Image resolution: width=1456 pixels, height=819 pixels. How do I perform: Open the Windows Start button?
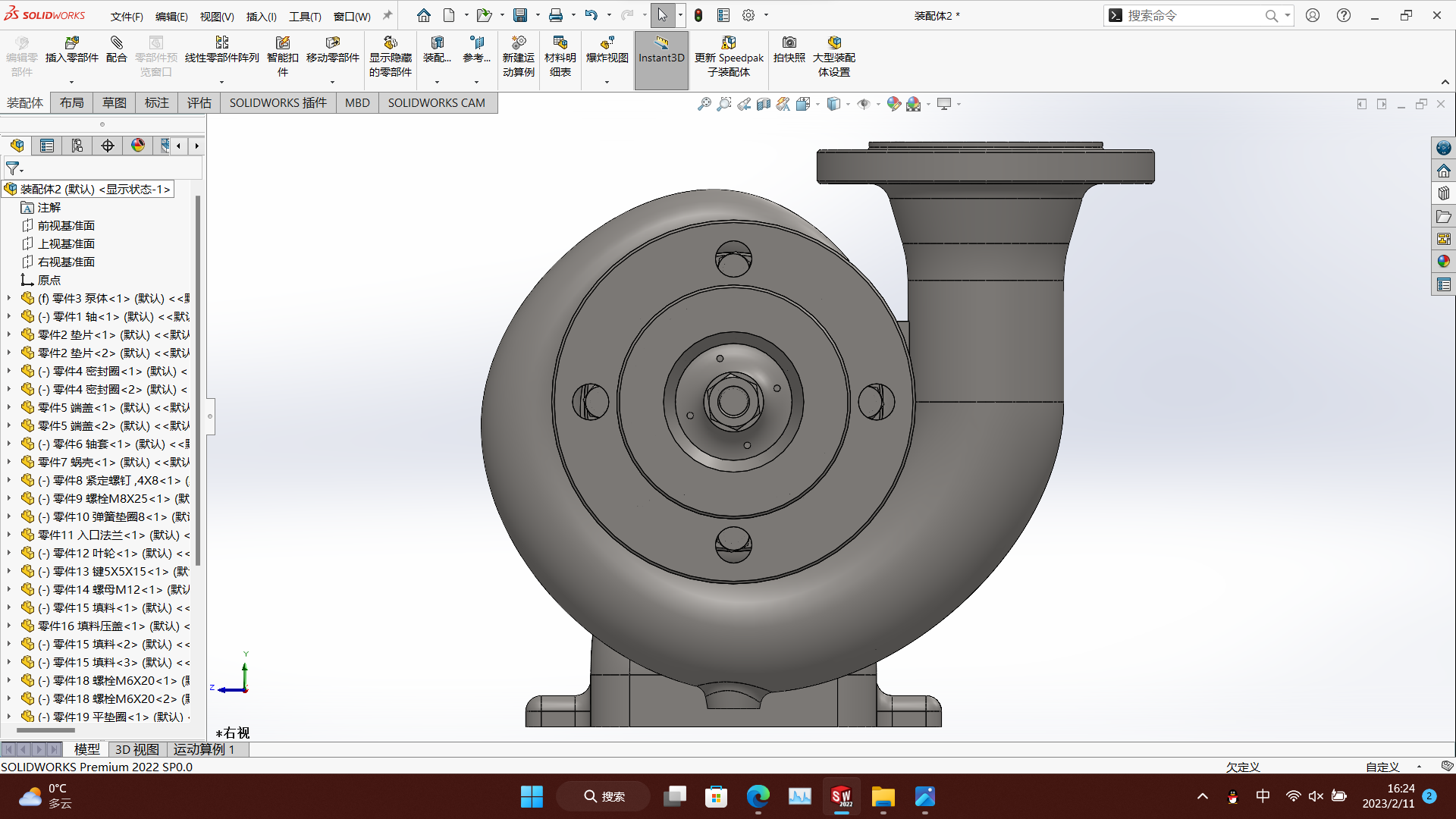pos(532,796)
